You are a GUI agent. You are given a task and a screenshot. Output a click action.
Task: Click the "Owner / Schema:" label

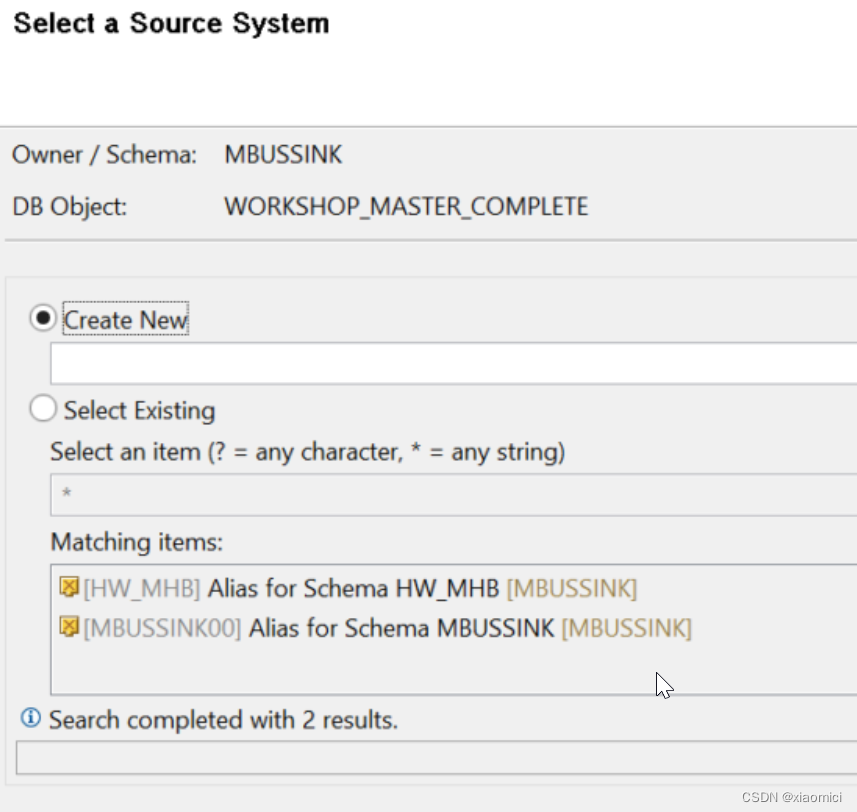[104, 155]
